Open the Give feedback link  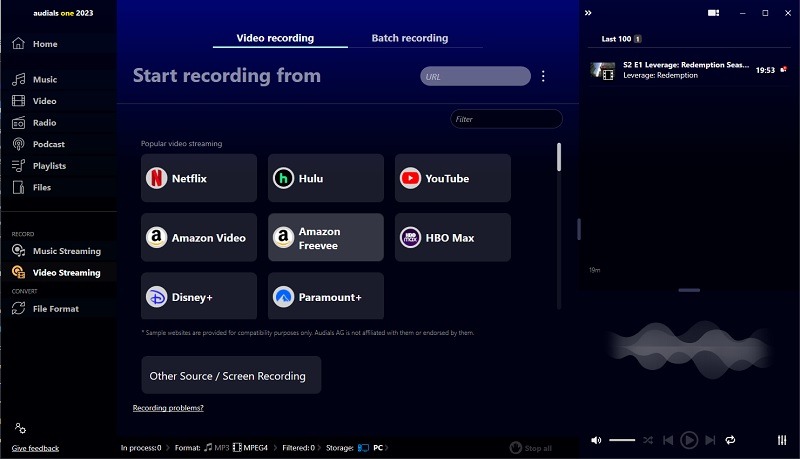coord(35,448)
